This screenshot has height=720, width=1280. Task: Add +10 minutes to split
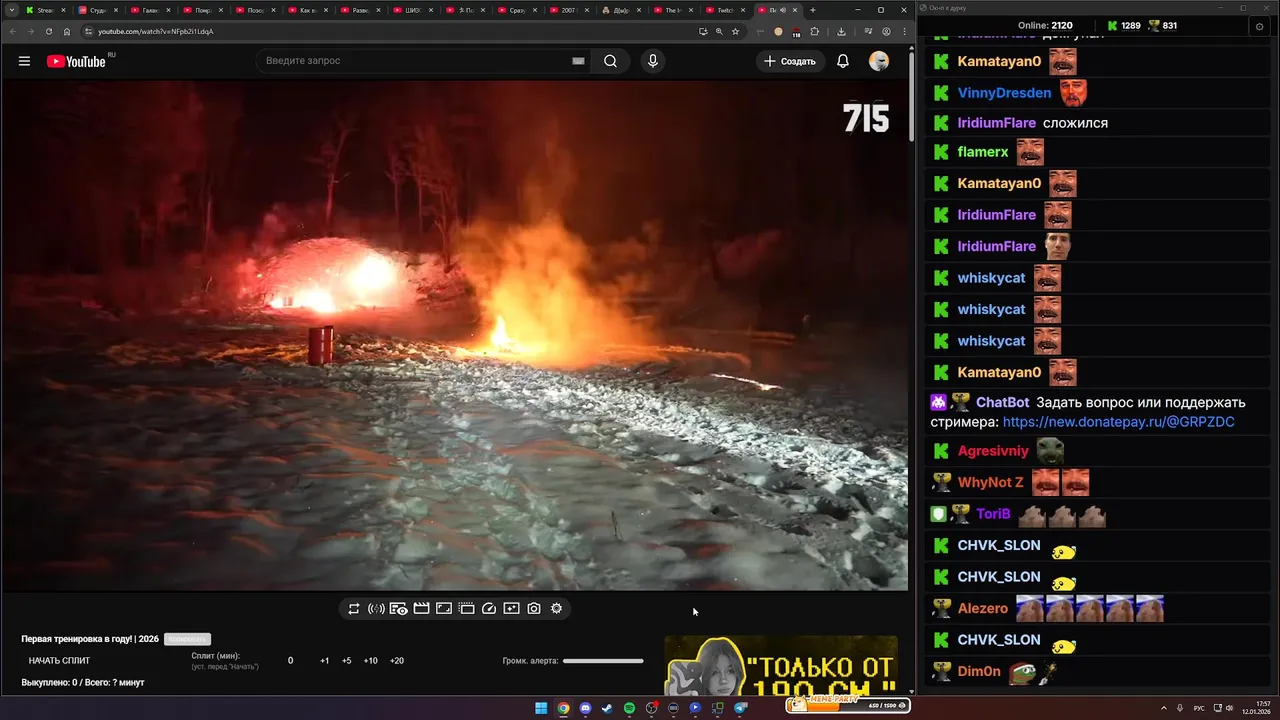point(370,661)
